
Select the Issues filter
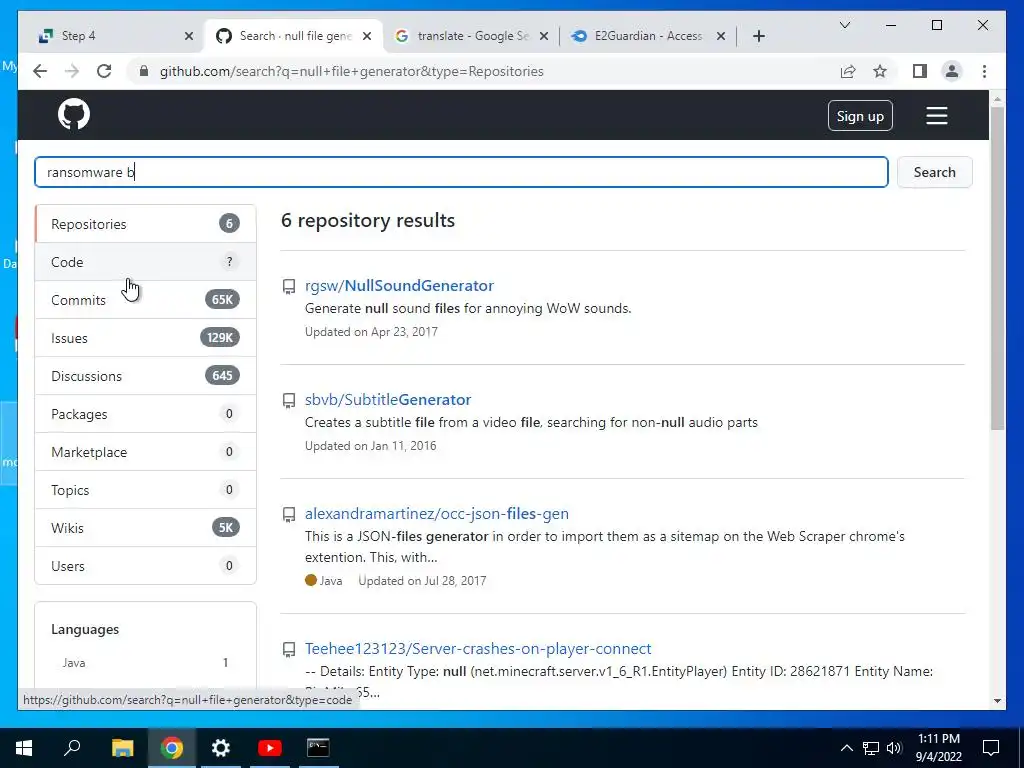coord(145,338)
